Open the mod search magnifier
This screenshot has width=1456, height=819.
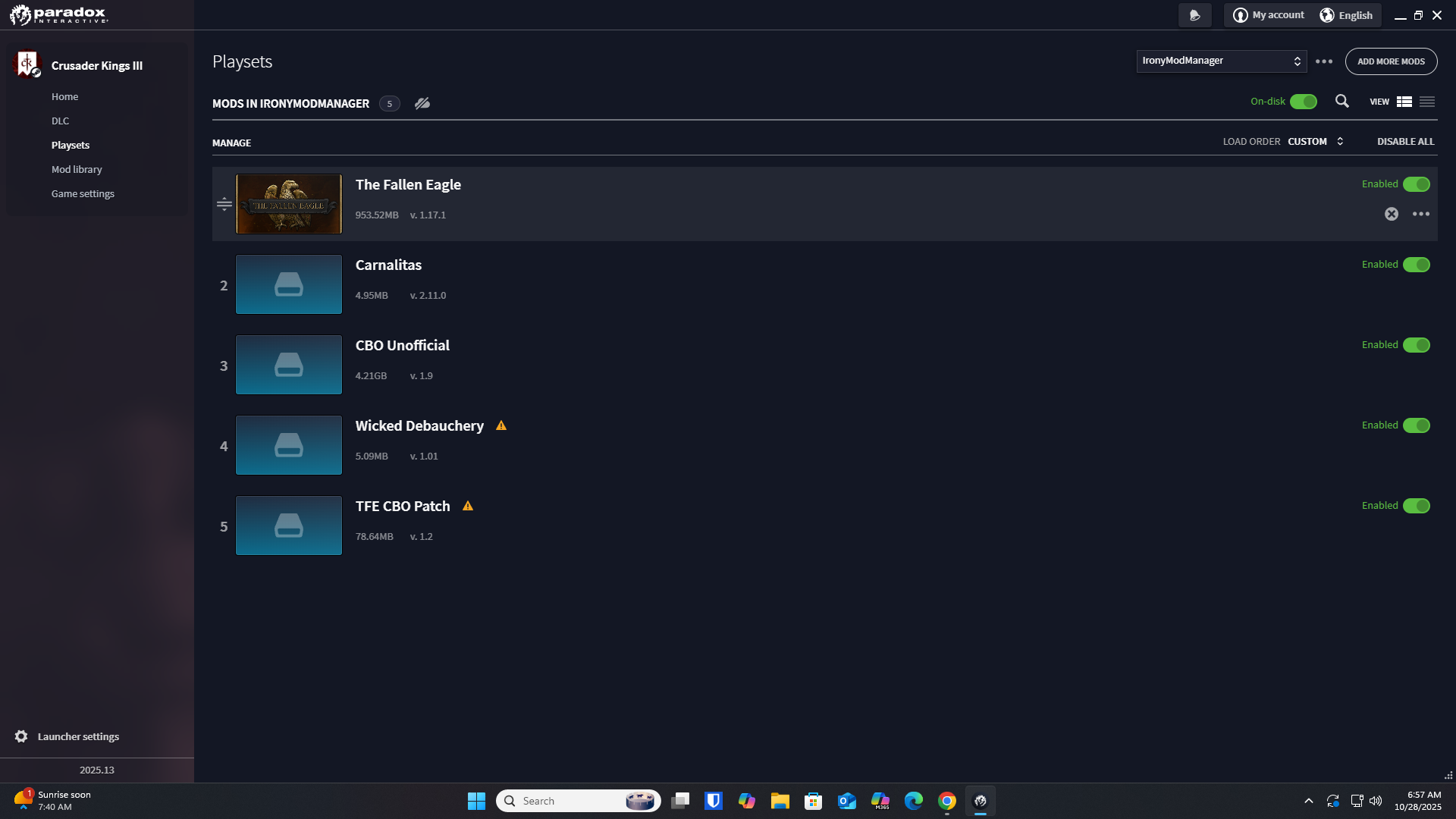pos(1342,101)
